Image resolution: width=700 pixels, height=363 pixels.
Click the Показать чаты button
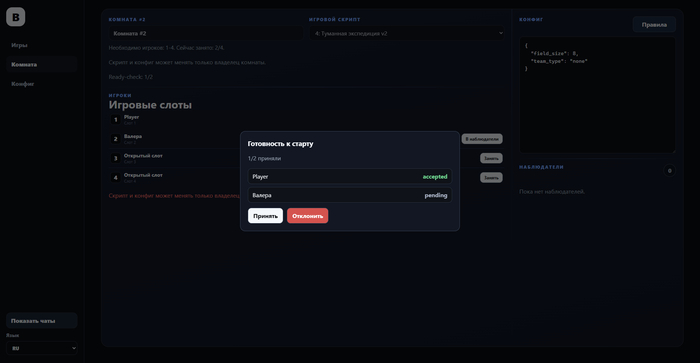point(42,321)
